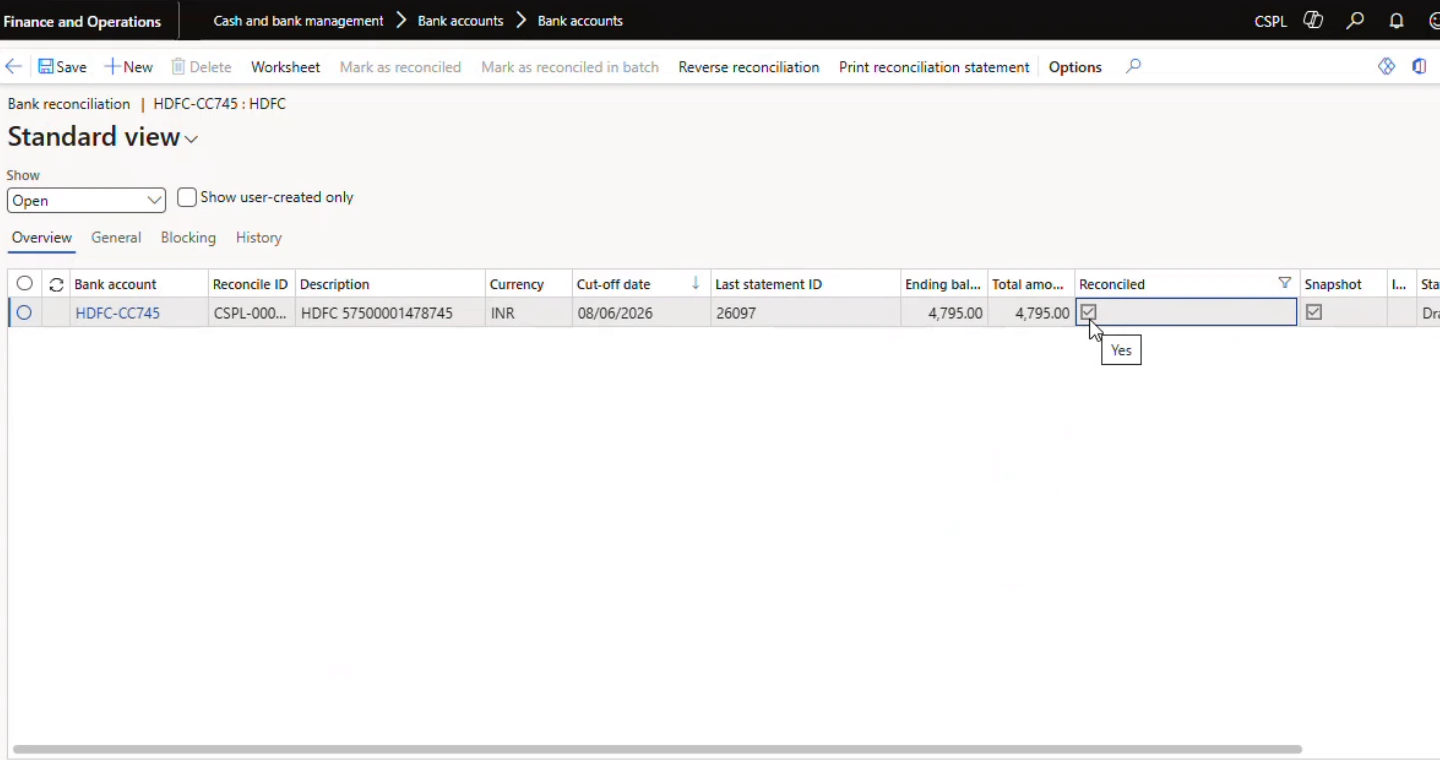Open the Copilot icon in header
The width and height of the screenshot is (1440, 760).
pyautogui.click(x=1313, y=20)
